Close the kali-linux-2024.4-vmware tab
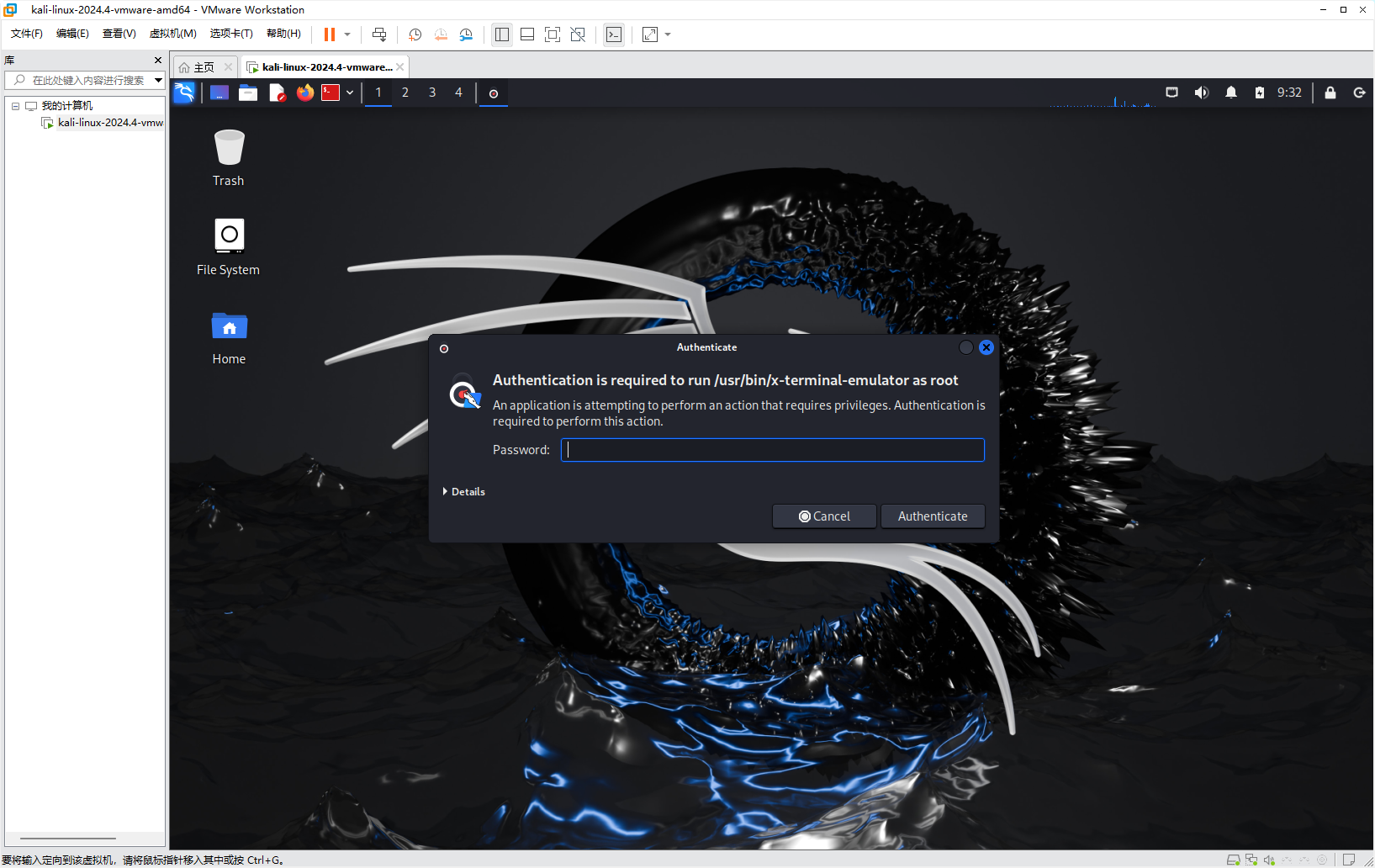The width and height of the screenshot is (1375, 868). coord(400,67)
